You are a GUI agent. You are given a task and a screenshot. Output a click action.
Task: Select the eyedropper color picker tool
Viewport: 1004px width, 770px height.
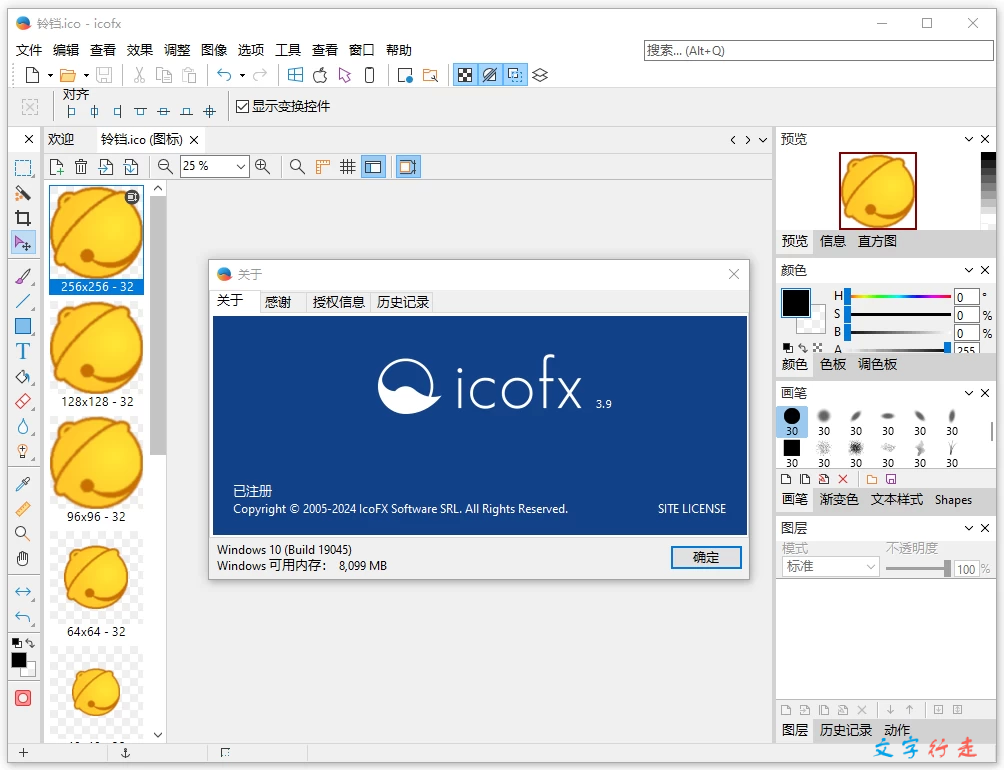point(23,485)
